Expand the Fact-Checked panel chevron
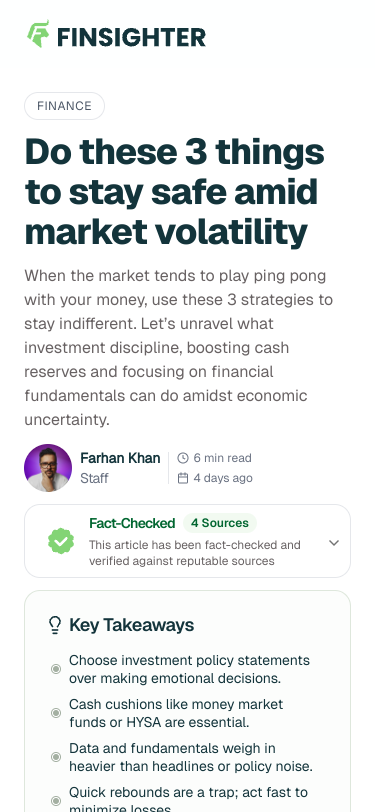The height and width of the screenshot is (812, 375). (x=334, y=543)
